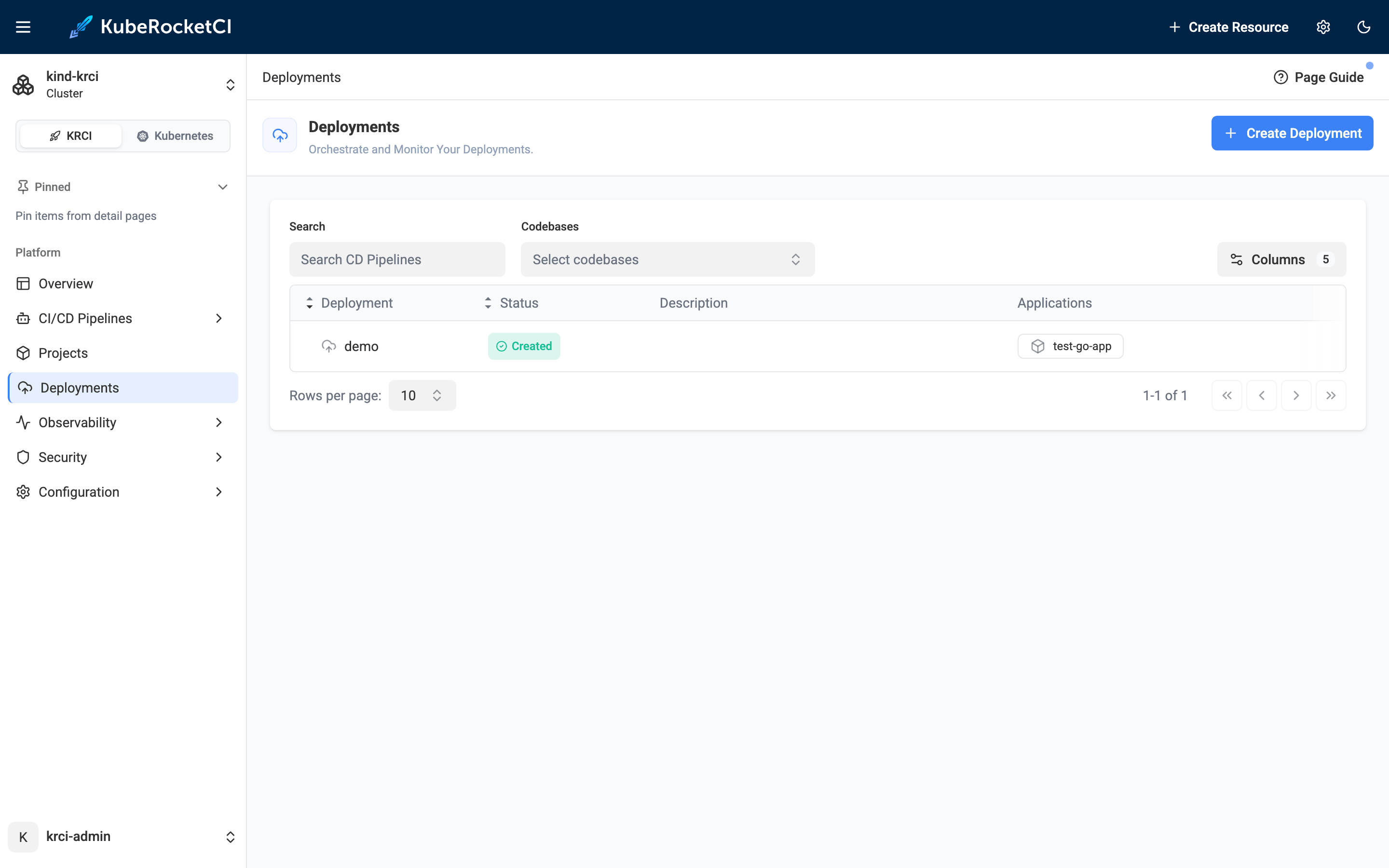
Task: Open Overview in sidebar
Action: (x=123, y=284)
